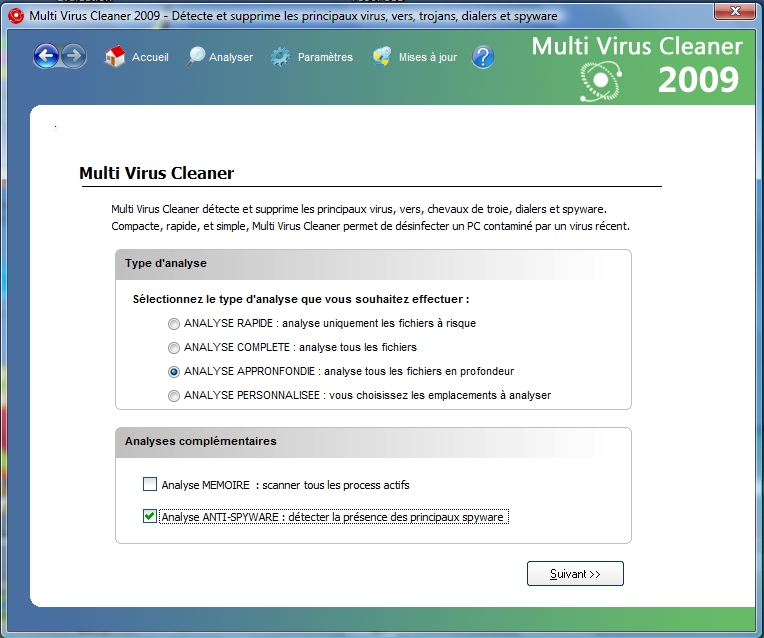Click the ANALYSE RAPIDE description text
764x638 pixels.
pos(329,323)
